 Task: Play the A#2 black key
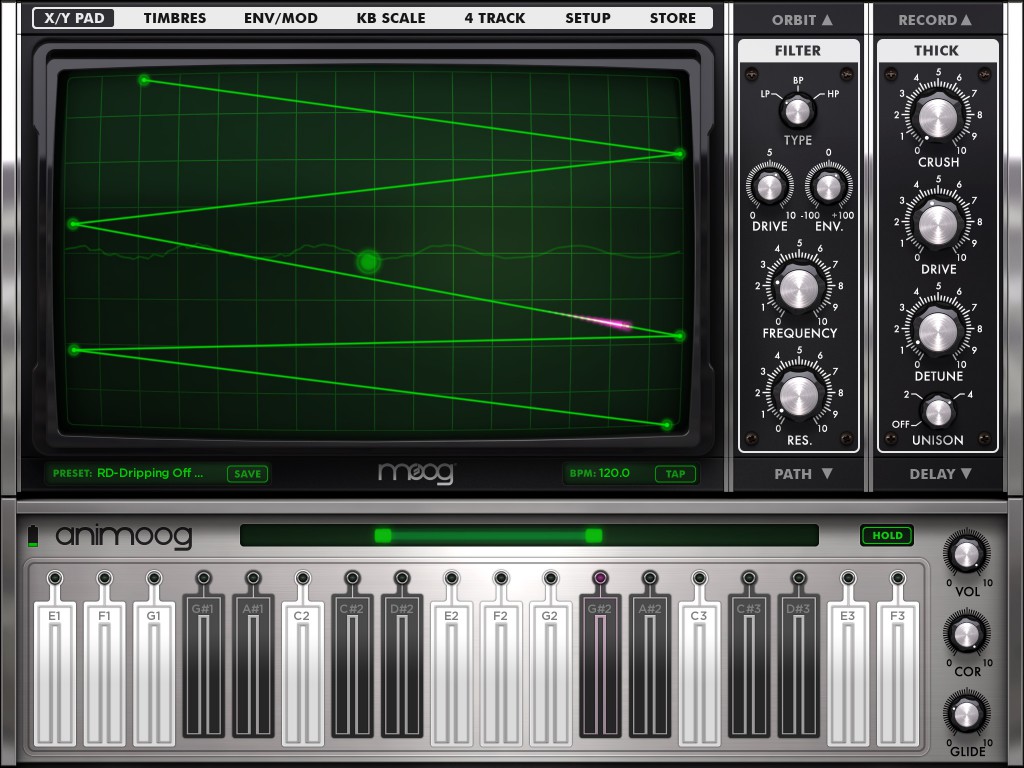(650, 666)
